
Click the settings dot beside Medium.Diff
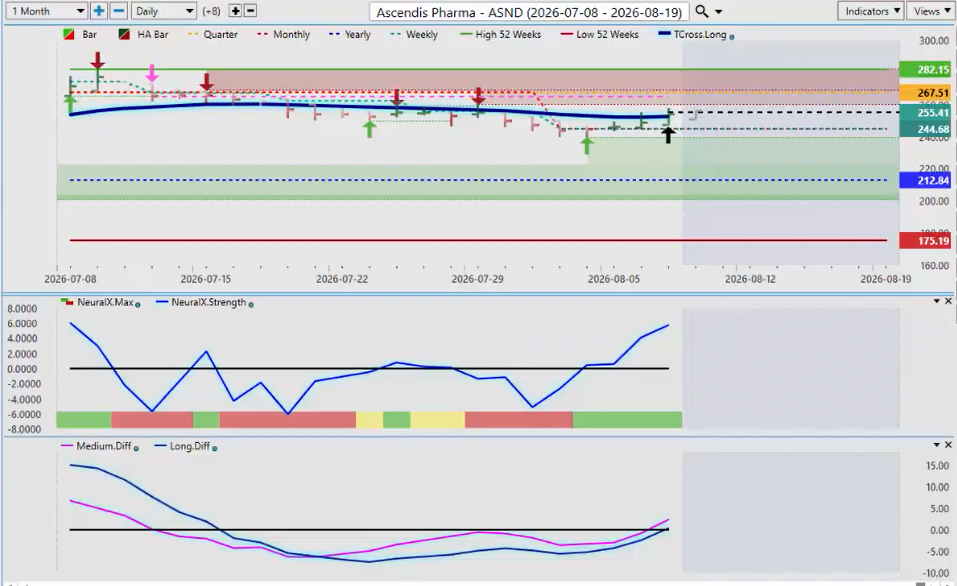[136, 448]
